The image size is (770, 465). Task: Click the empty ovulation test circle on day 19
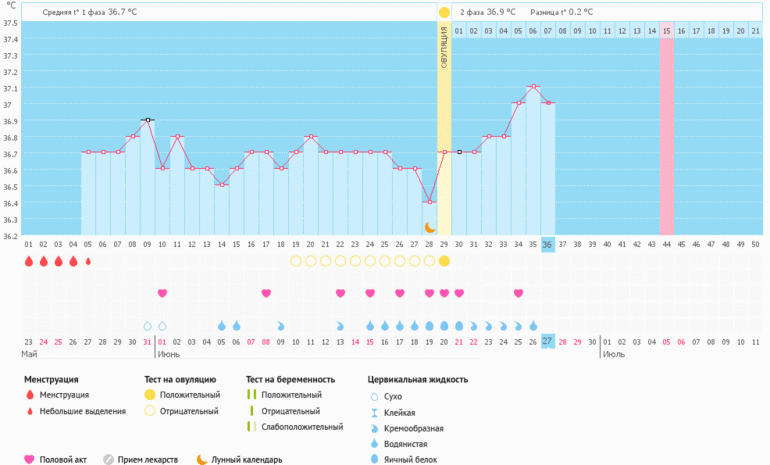pyautogui.click(x=295, y=261)
